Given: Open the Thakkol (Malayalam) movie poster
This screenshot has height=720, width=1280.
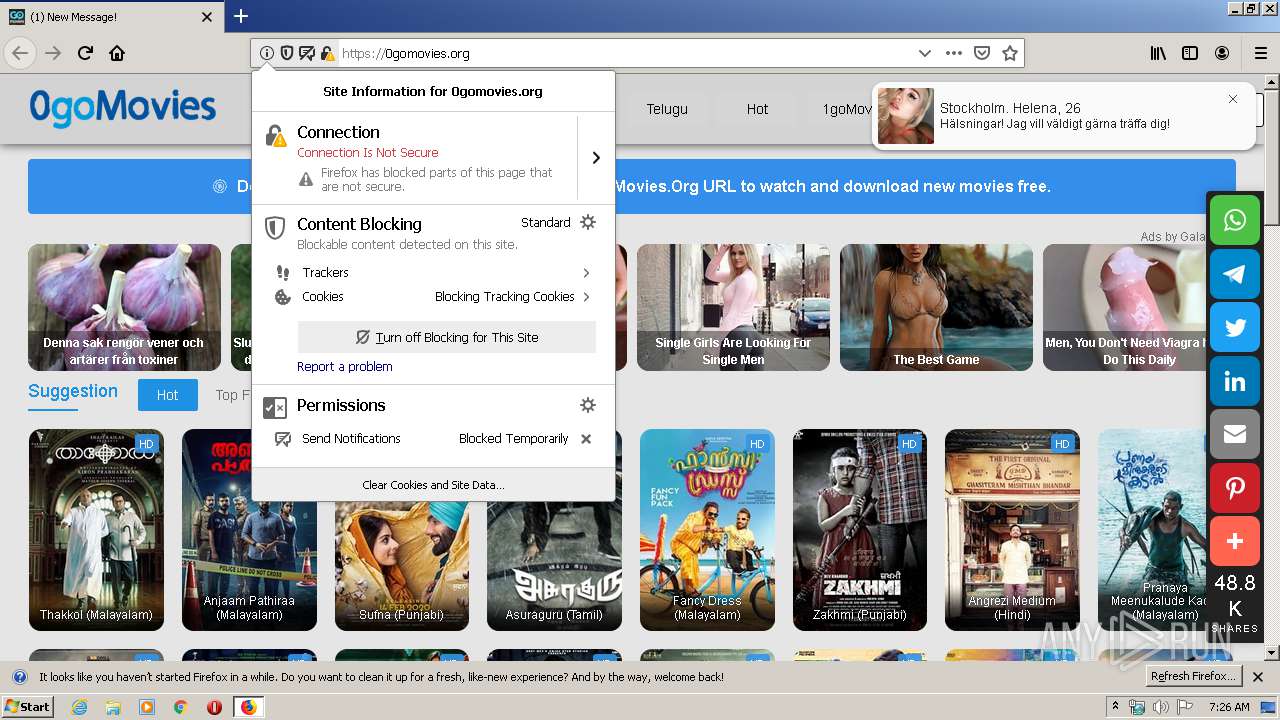Looking at the screenshot, I should coord(96,530).
